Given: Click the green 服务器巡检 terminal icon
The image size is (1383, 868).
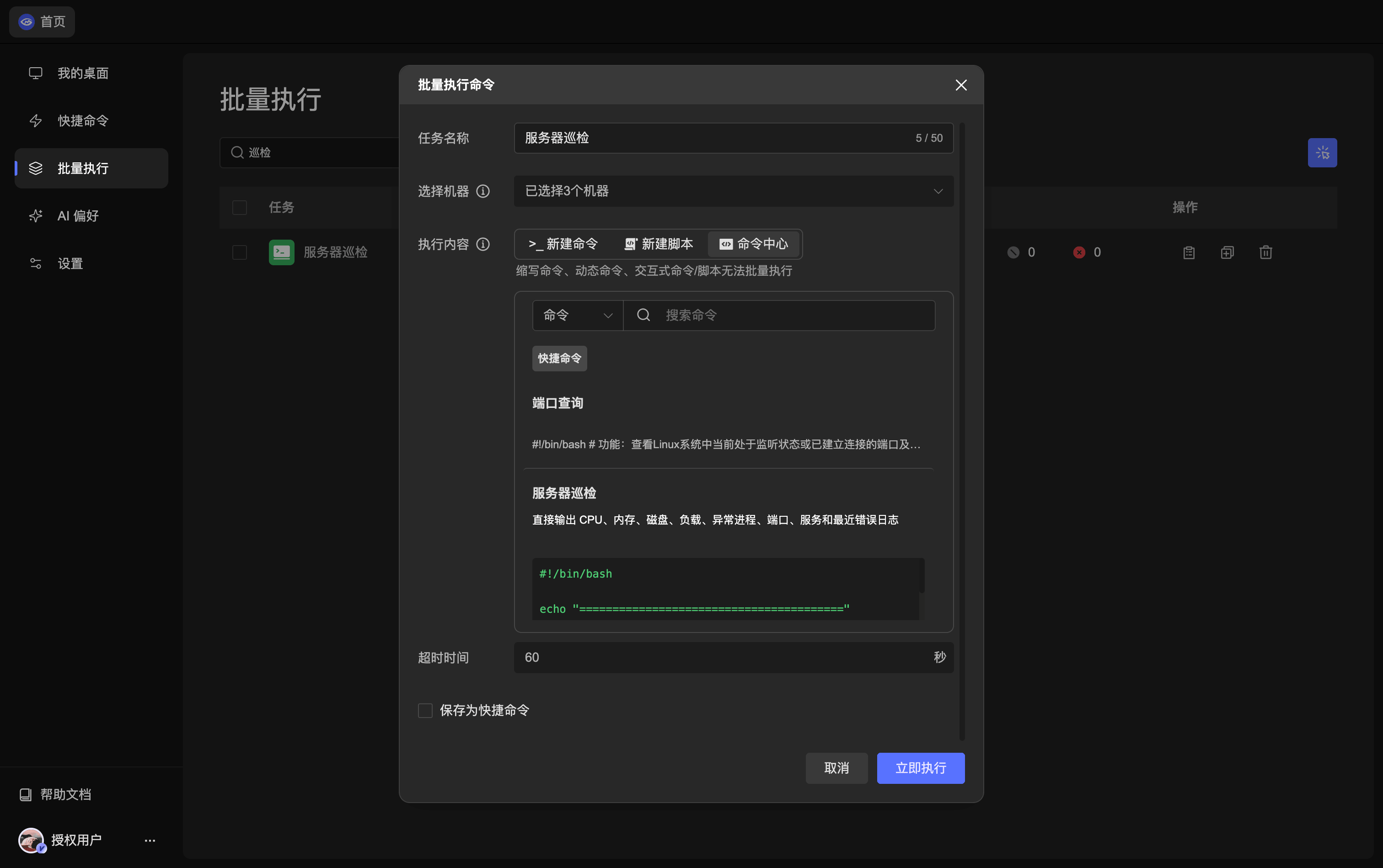Looking at the screenshot, I should [x=281, y=252].
